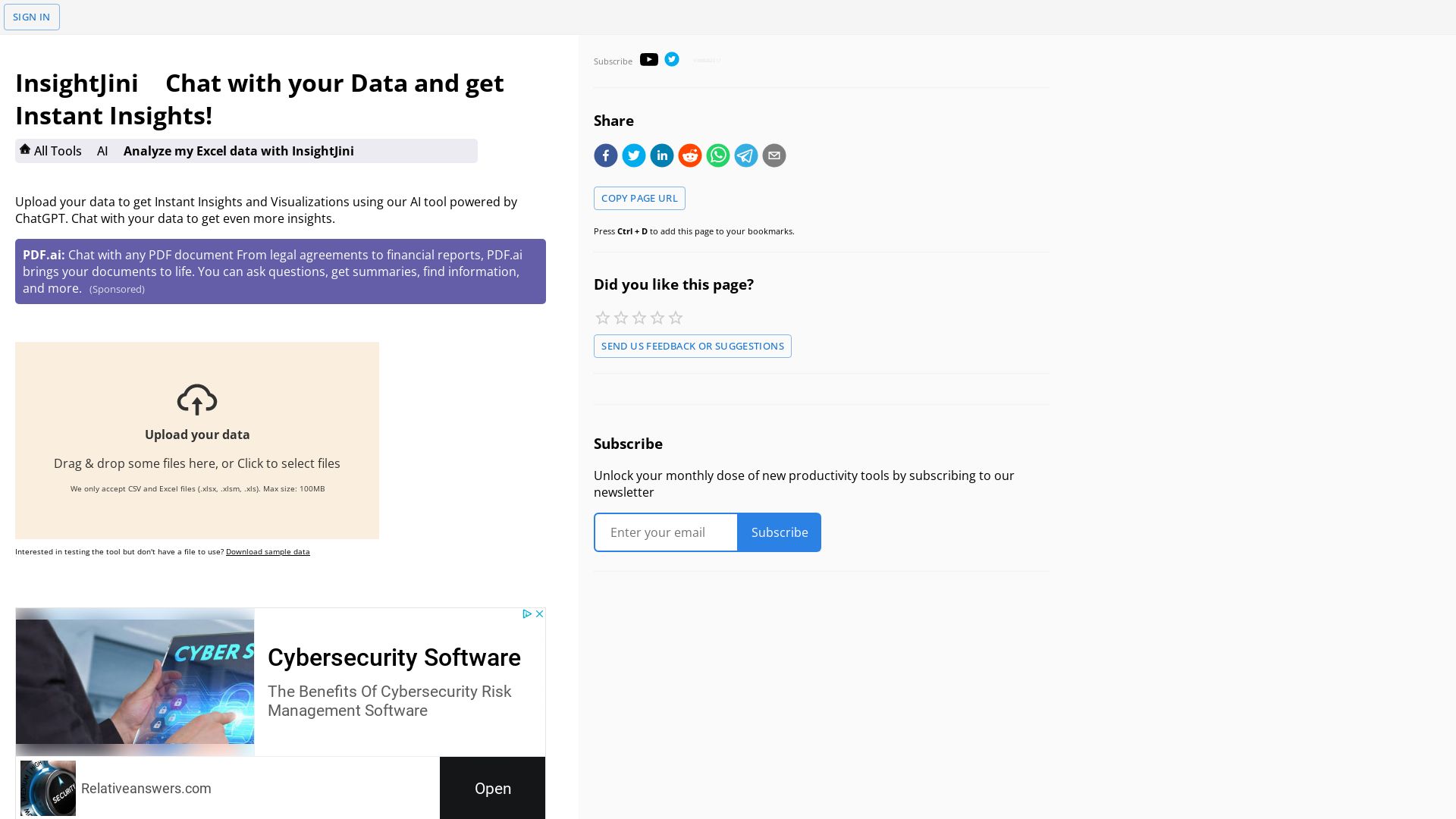The height and width of the screenshot is (819, 1456).
Task: Click the cloud upload icon
Action: (x=196, y=400)
